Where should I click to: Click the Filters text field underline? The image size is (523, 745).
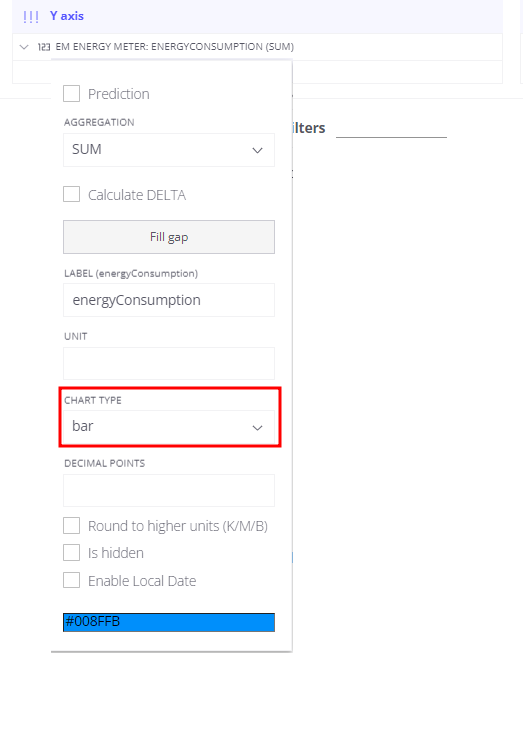(x=391, y=137)
